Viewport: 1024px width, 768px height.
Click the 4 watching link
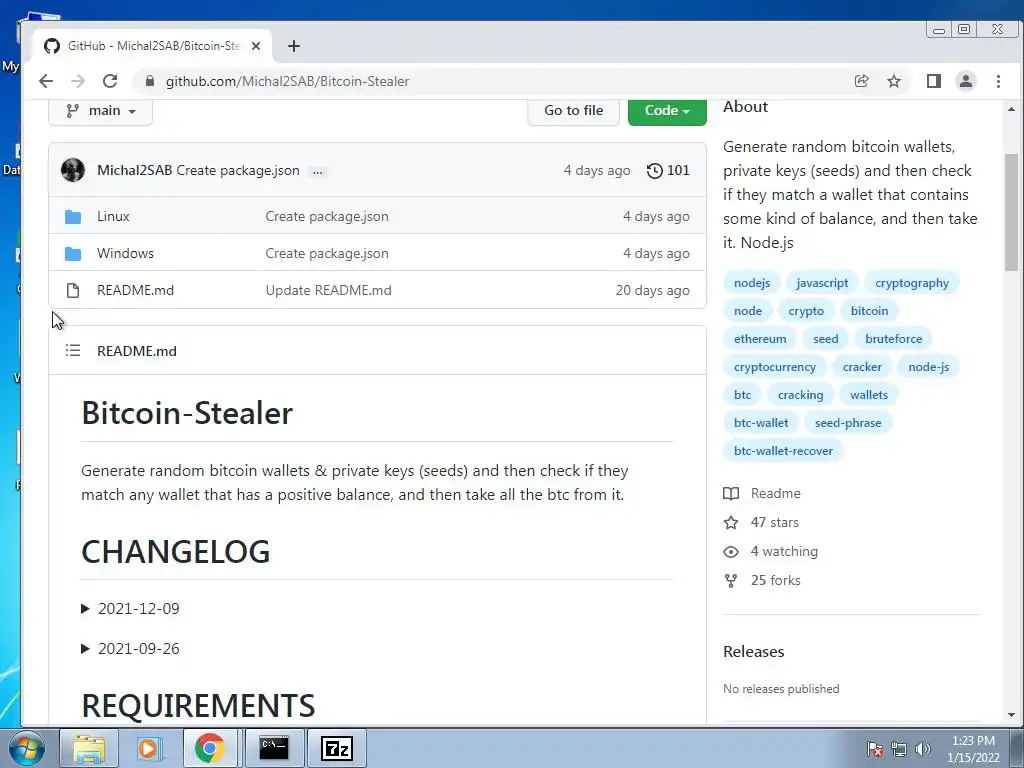pos(771,551)
